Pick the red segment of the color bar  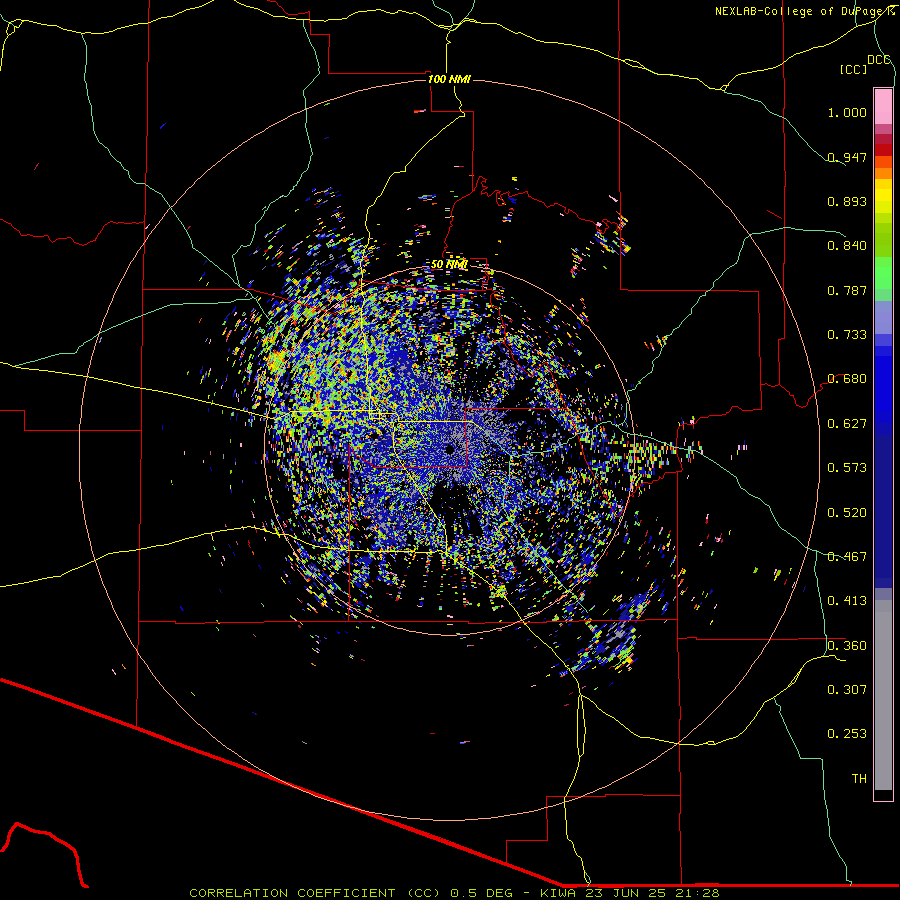click(883, 150)
